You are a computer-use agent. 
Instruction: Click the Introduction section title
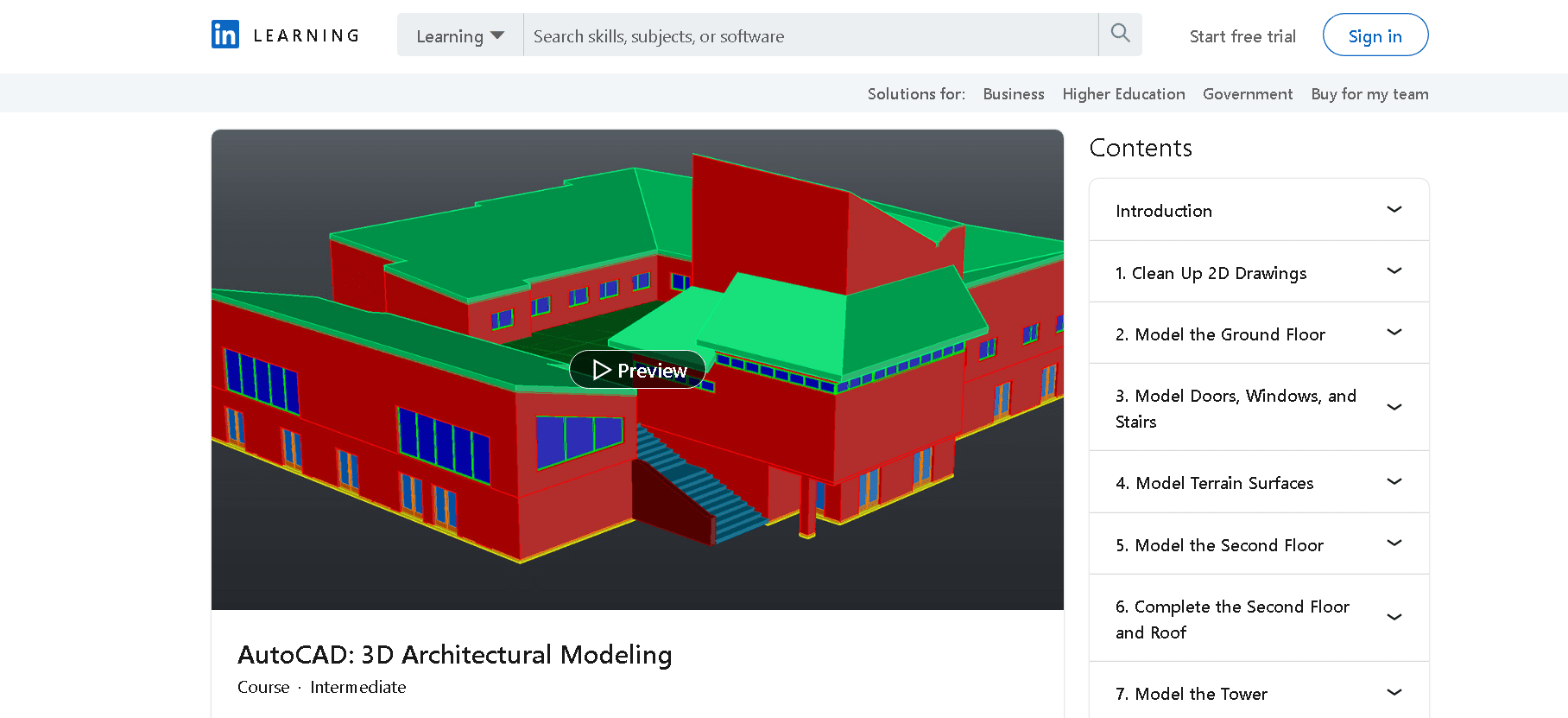click(1164, 211)
